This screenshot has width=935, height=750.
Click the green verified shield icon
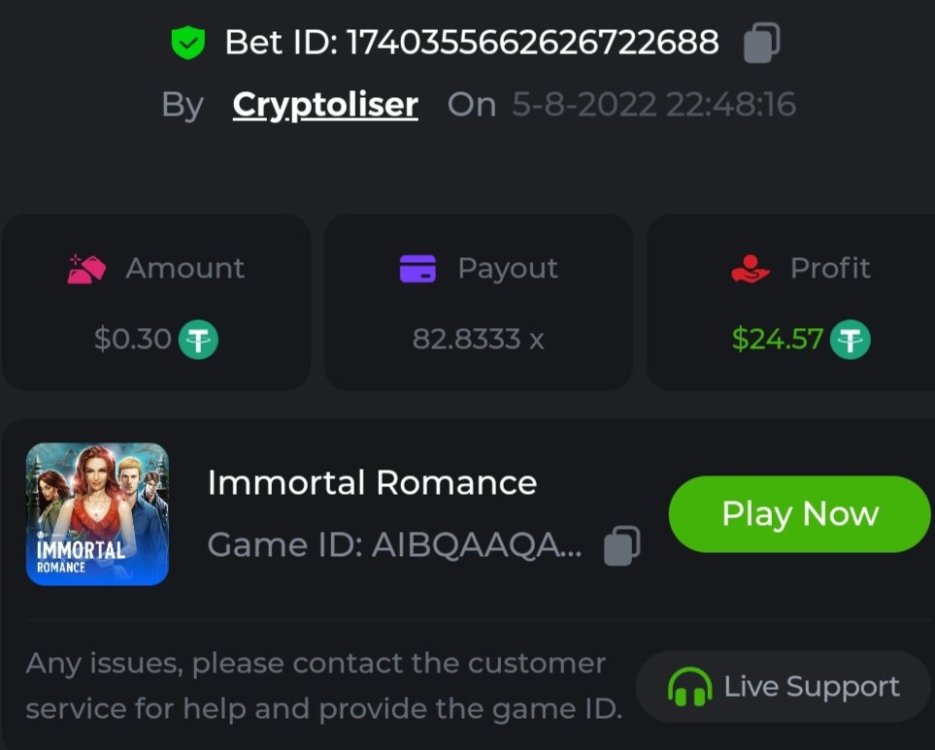tap(187, 42)
